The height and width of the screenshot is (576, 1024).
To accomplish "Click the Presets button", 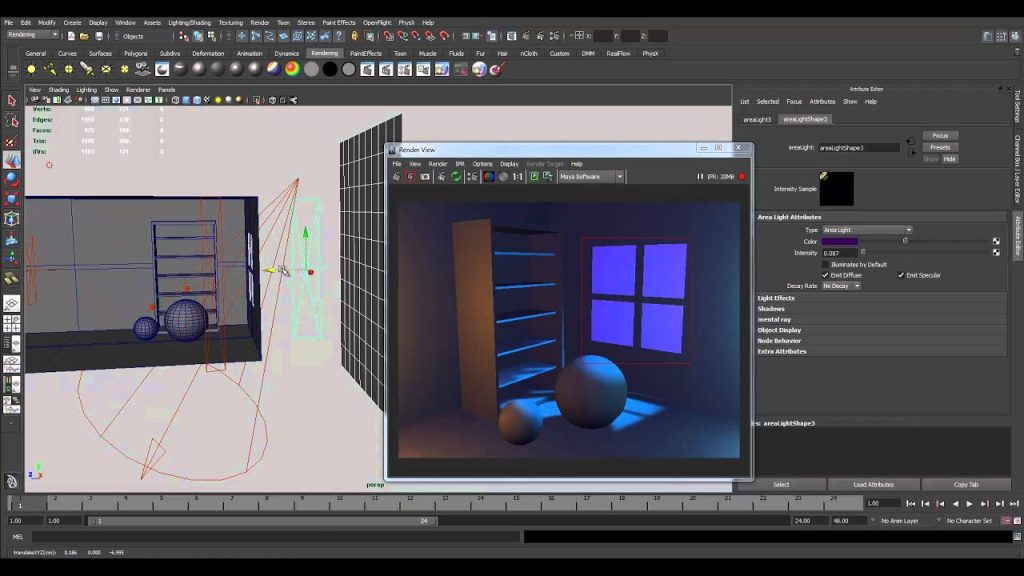I will pyautogui.click(x=940, y=148).
